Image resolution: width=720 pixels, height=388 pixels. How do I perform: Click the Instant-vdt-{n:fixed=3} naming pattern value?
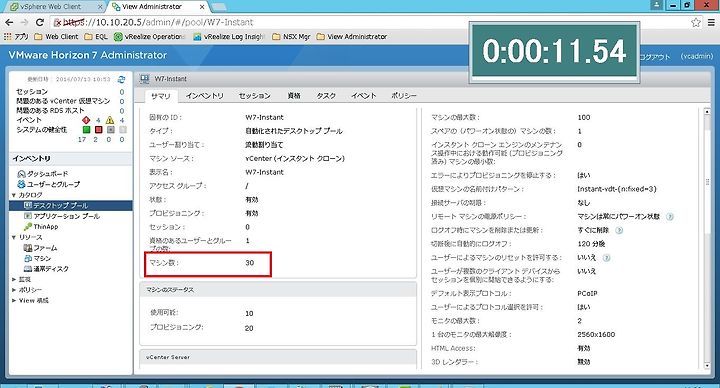coord(617,189)
